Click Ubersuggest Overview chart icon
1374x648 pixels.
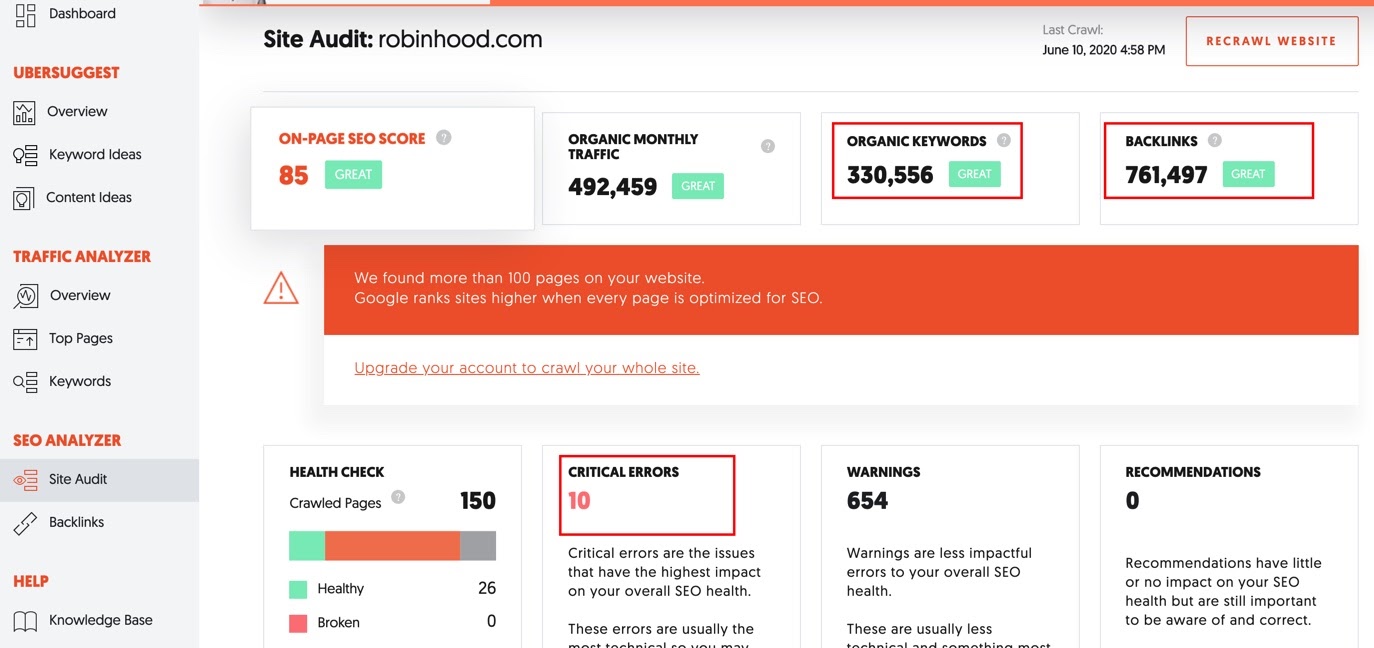(24, 112)
